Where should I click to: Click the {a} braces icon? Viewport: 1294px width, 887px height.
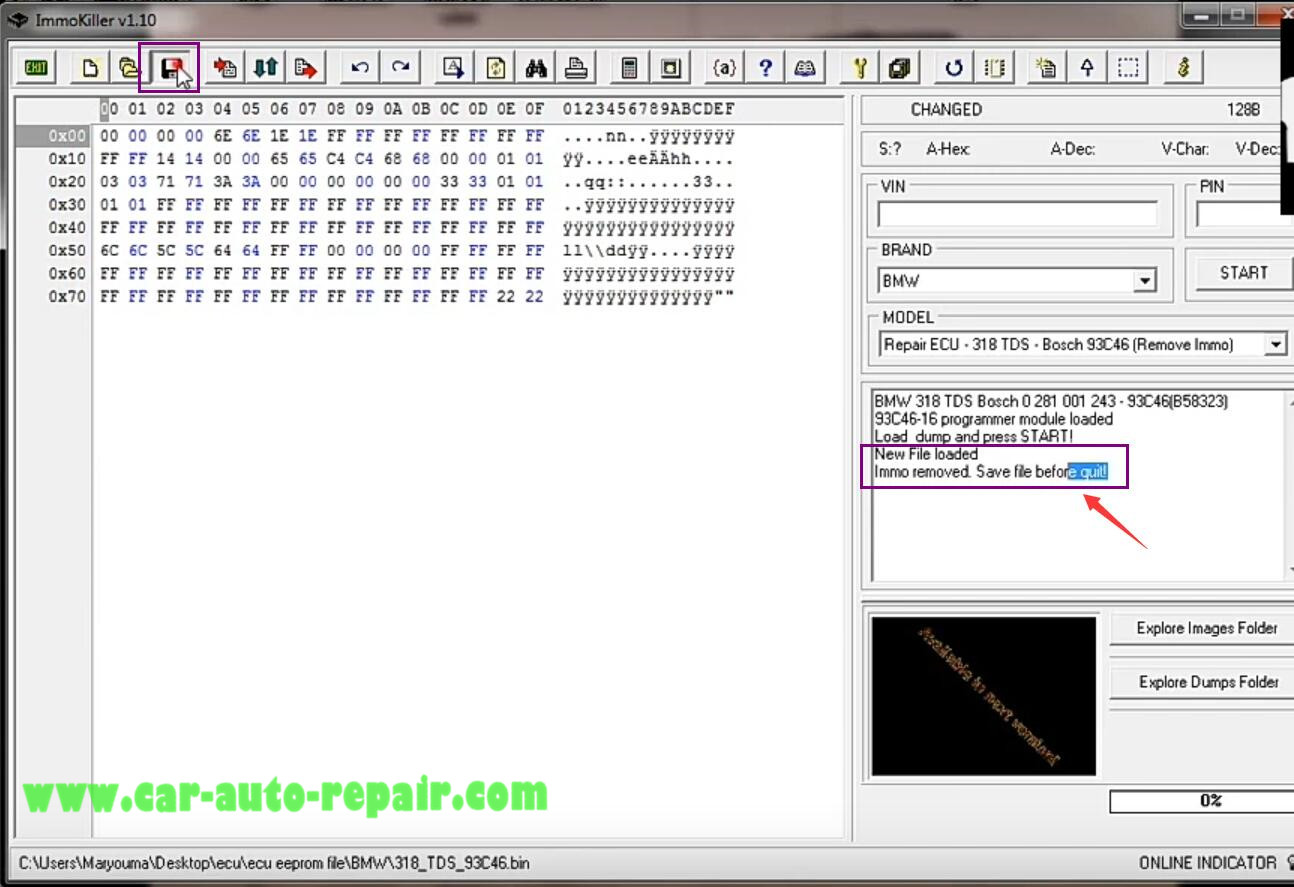[725, 68]
